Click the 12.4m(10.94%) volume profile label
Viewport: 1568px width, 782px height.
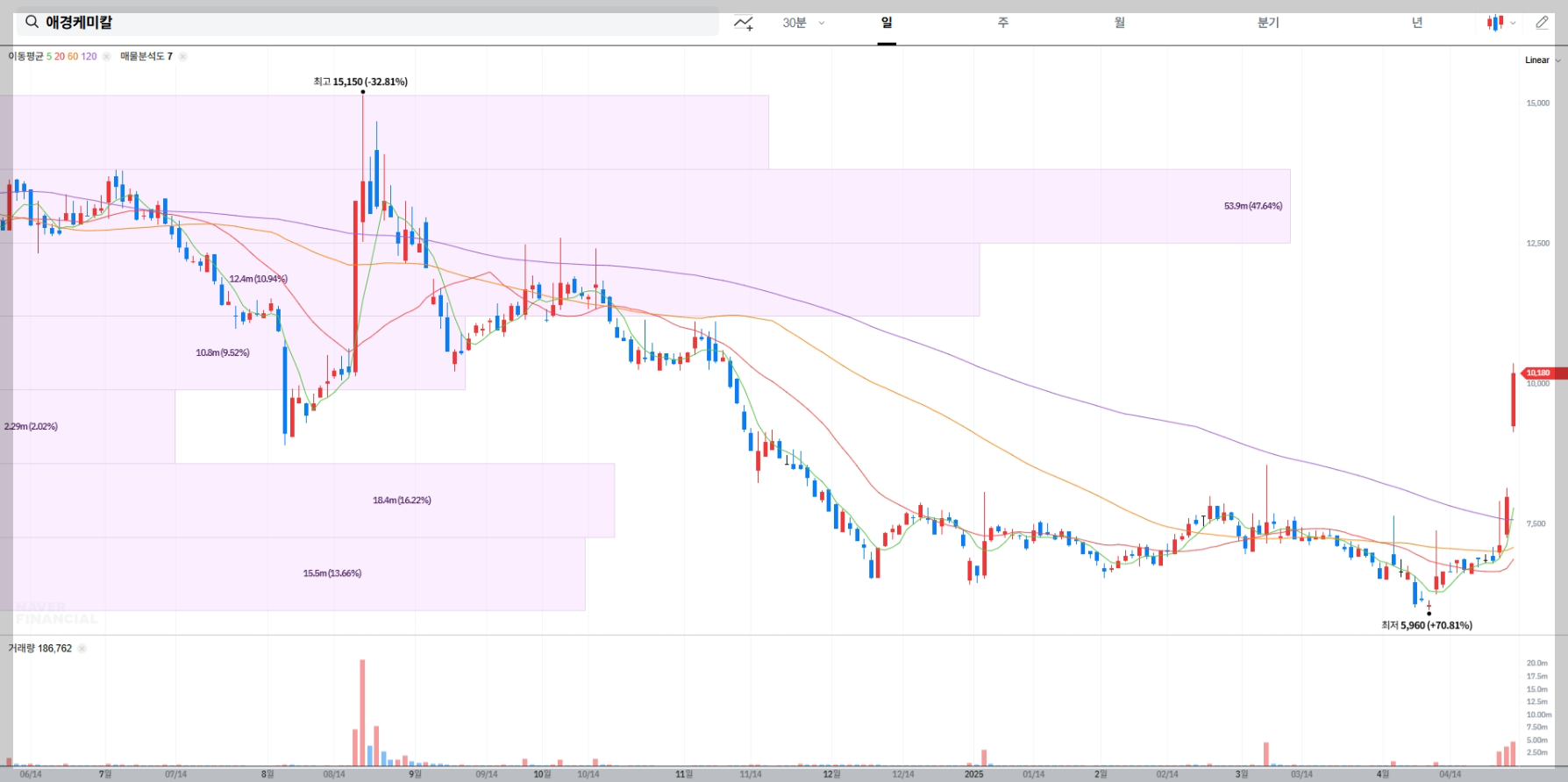[x=259, y=279]
